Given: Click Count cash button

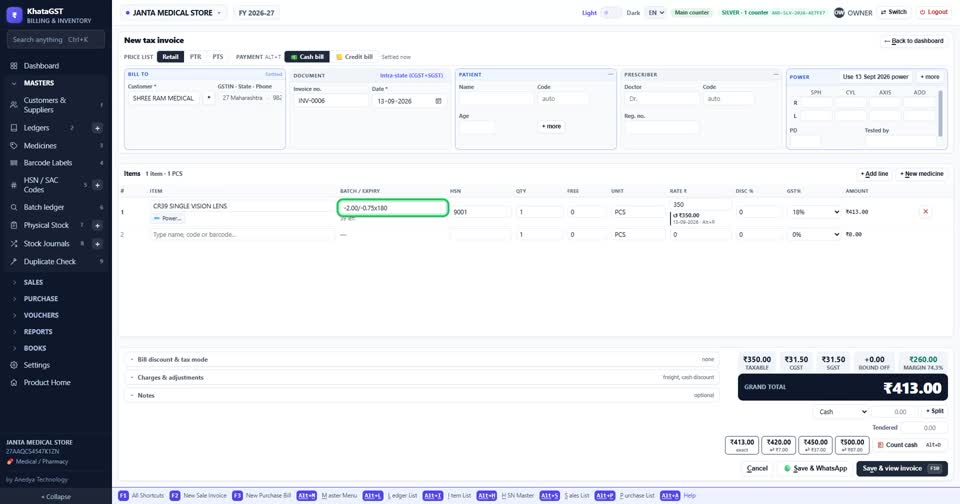Looking at the screenshot, I should 909,445.
